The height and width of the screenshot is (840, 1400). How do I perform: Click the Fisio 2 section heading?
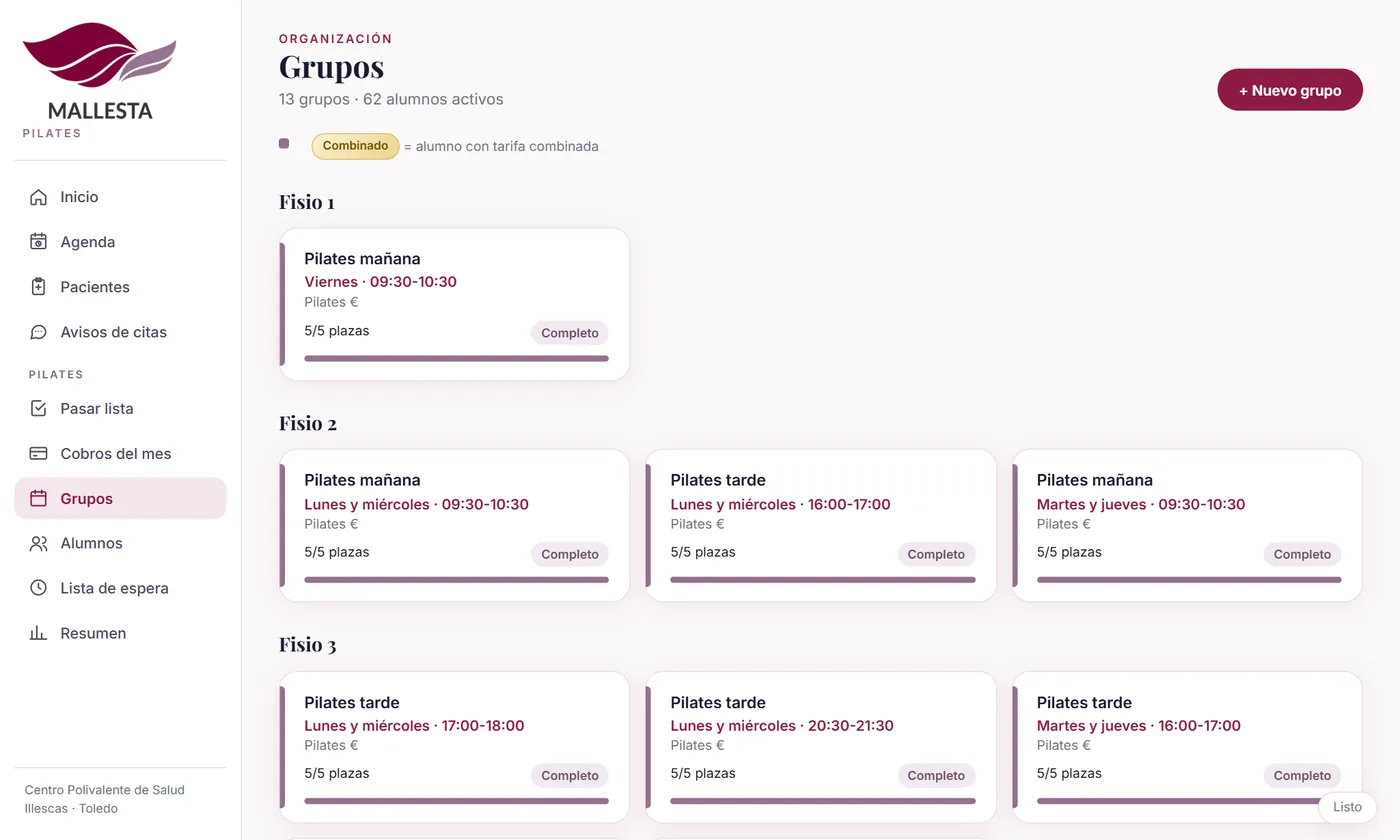[308, 423]
